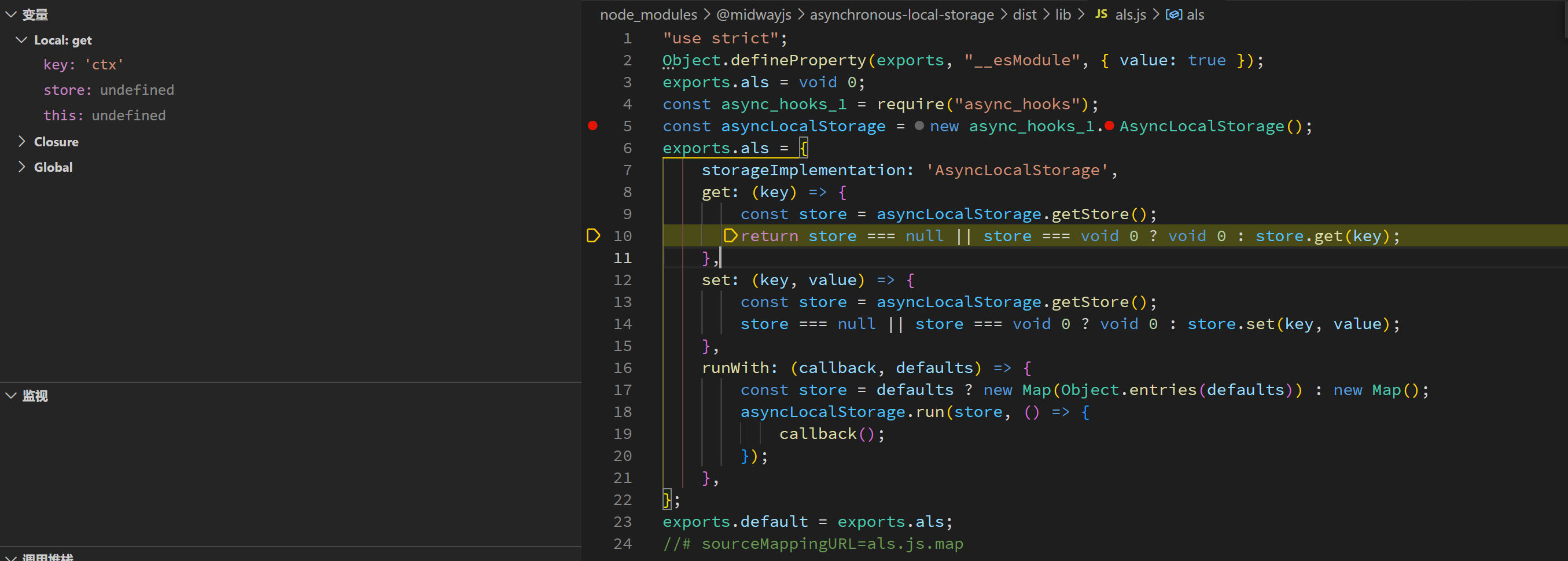Collapse the 变量 variables section
This screenshot has width=1568, height=561.
coord(11,14)
